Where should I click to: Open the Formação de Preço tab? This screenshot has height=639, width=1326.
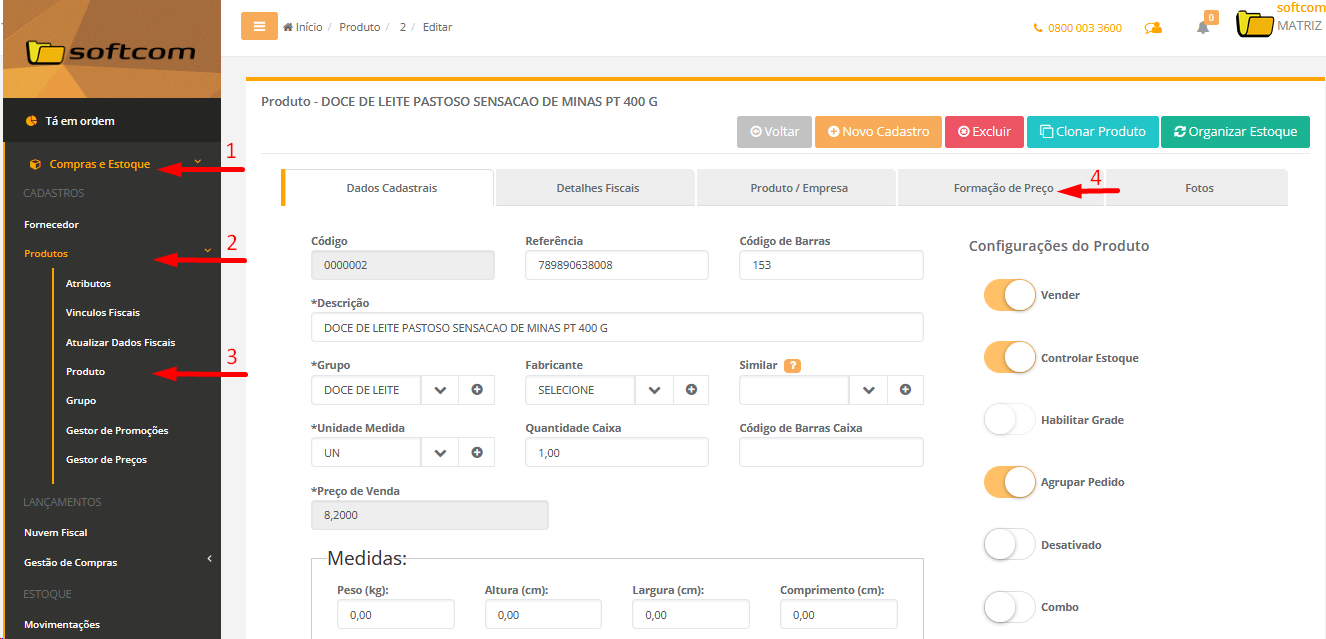1002,188
